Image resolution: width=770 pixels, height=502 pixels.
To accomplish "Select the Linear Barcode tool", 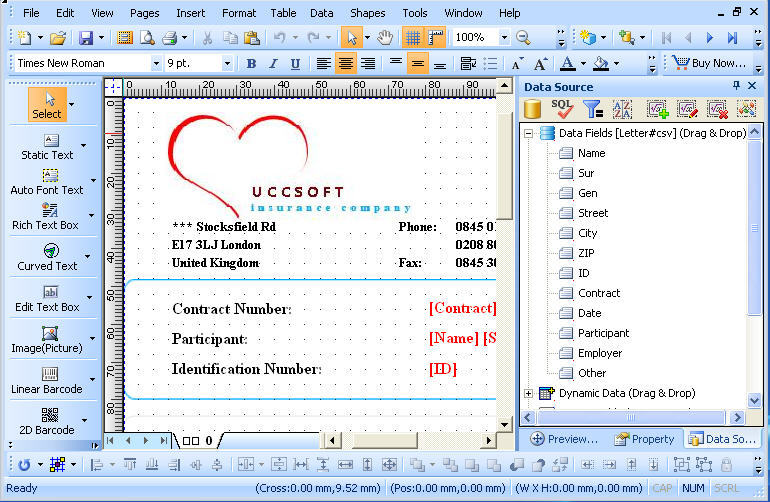I will click(47, 381).
